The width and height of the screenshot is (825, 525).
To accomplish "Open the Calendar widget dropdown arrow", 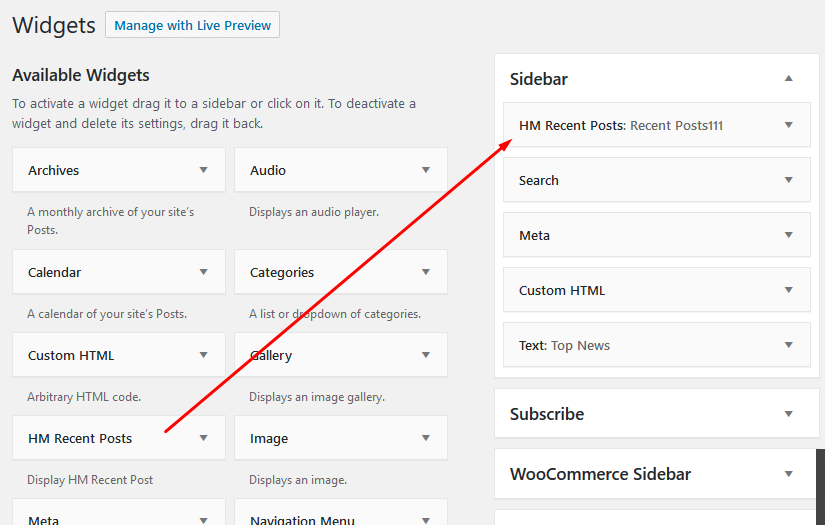I will (204, 272).
